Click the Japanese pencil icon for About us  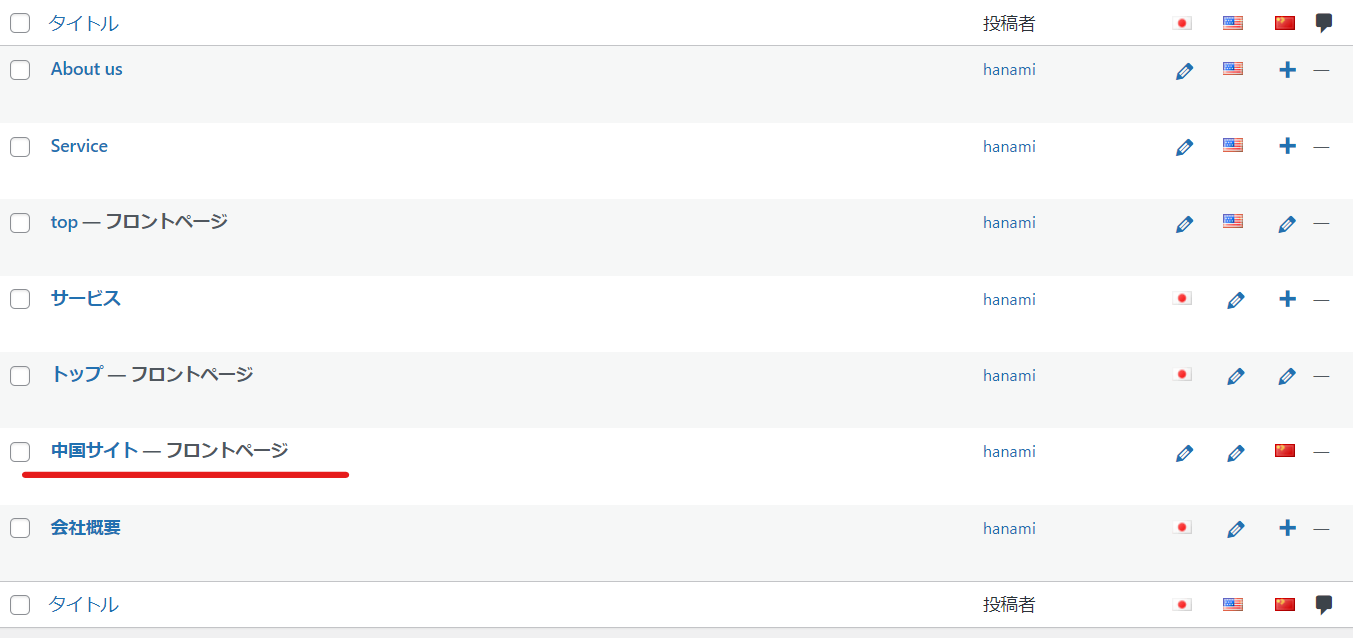(x=1184, y=71)
